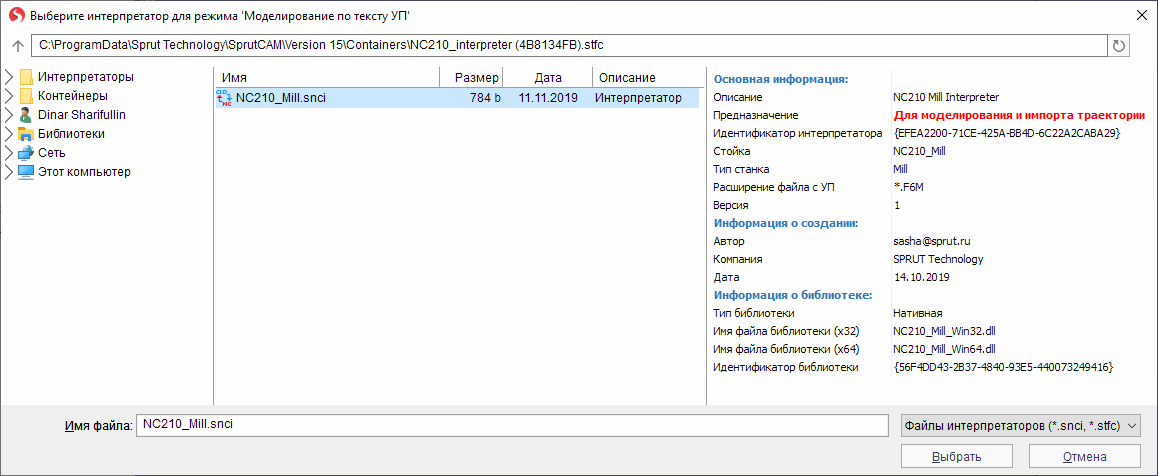Image resolution: width=1158 pixels, height=476 pixels.
Task: Click the Выбрать button
Action: (x=956, y=456)
